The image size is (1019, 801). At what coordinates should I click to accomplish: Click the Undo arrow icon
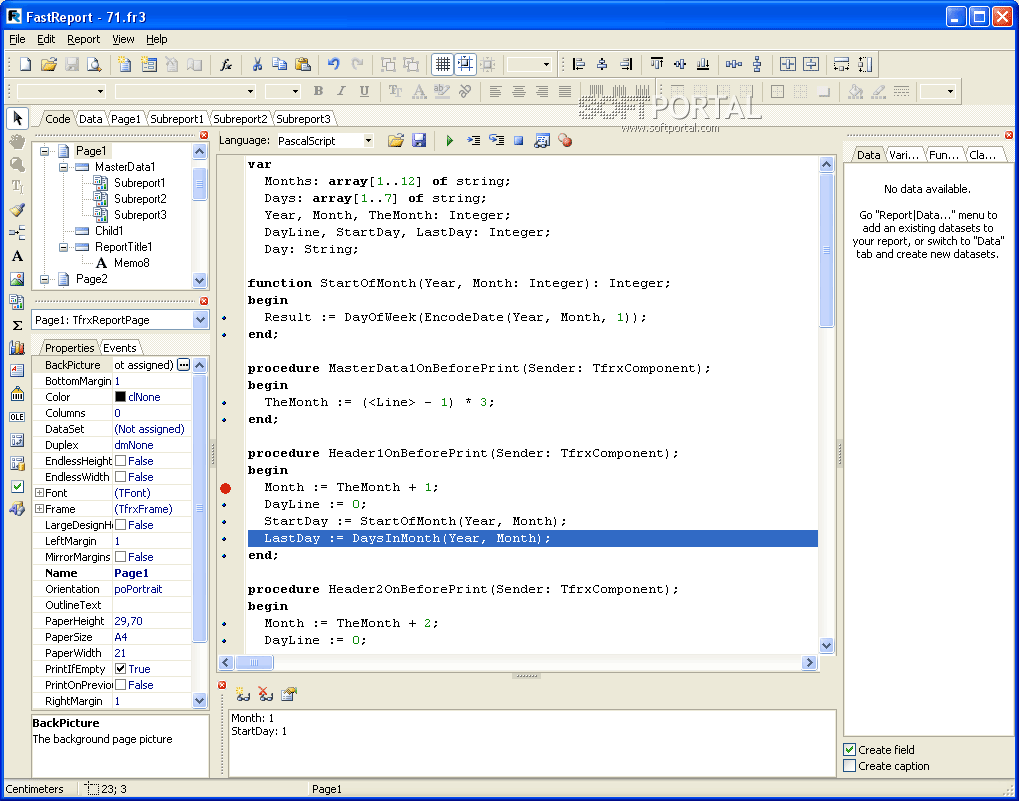pyautogui.click(x=334, y=64)
